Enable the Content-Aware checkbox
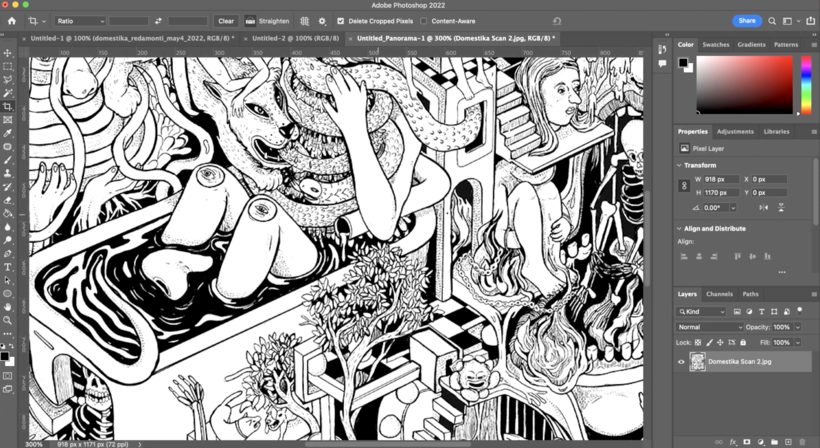 424,21
